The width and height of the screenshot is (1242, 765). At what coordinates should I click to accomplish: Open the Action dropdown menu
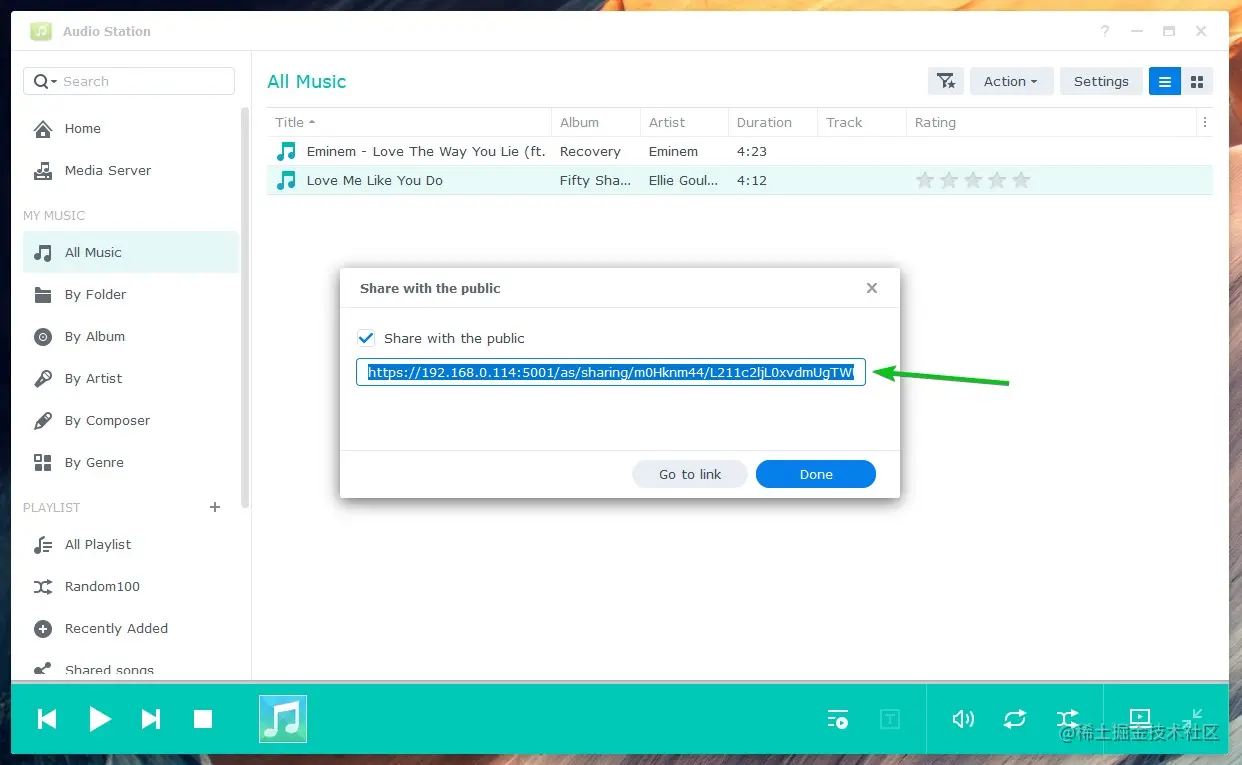click(1011, 81)
